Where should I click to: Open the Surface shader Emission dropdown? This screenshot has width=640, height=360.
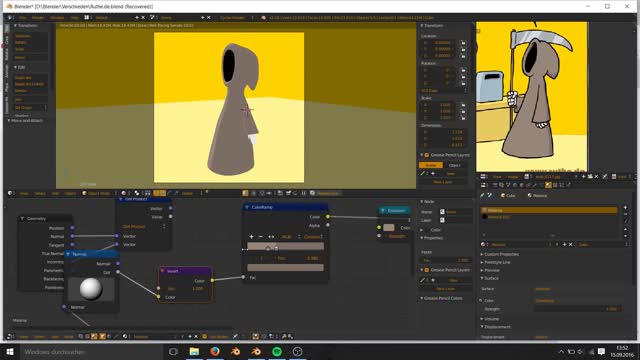click(x=578, y=289)
